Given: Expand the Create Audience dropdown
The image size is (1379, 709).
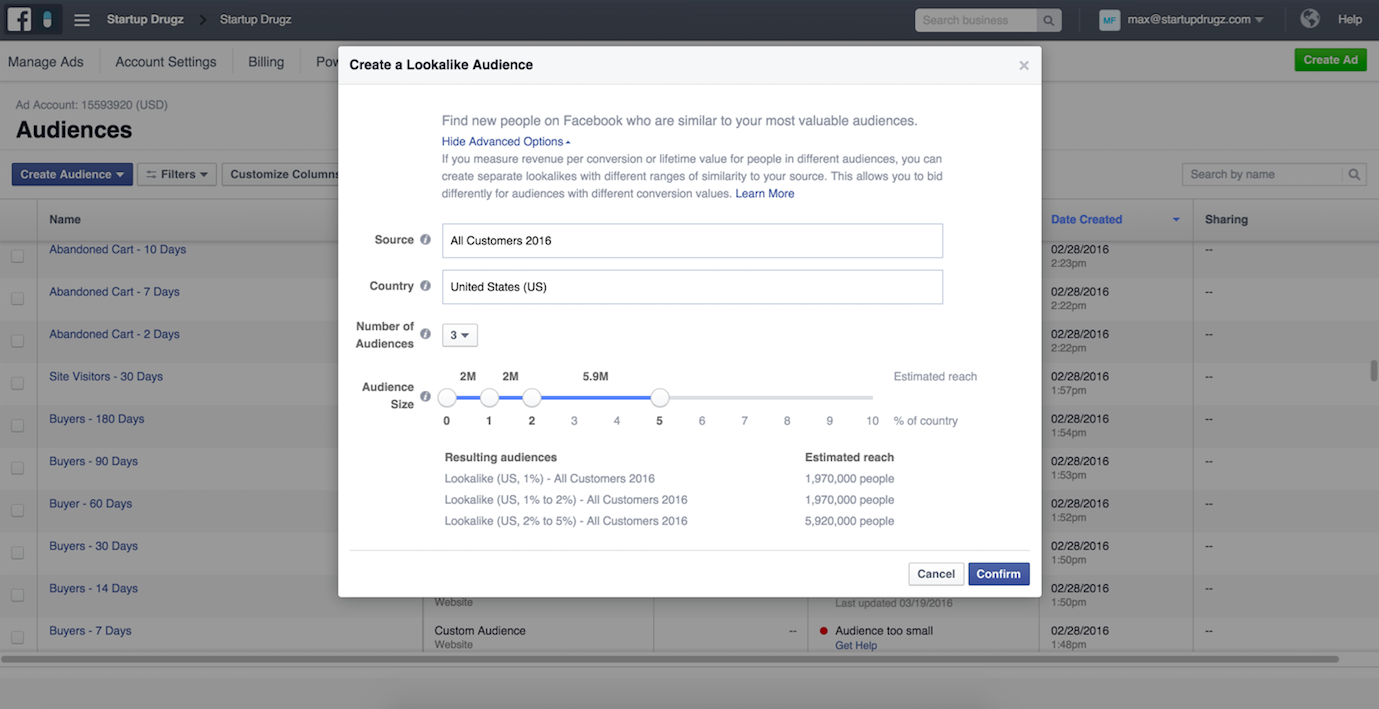Looking at the screenshot, I should click(72, 174).
